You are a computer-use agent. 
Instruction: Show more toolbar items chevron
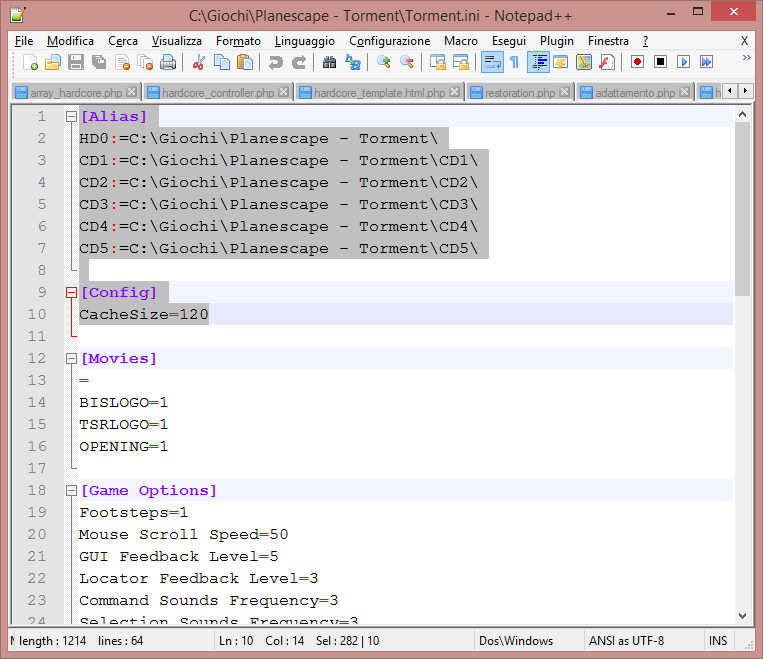click(746, 58)
